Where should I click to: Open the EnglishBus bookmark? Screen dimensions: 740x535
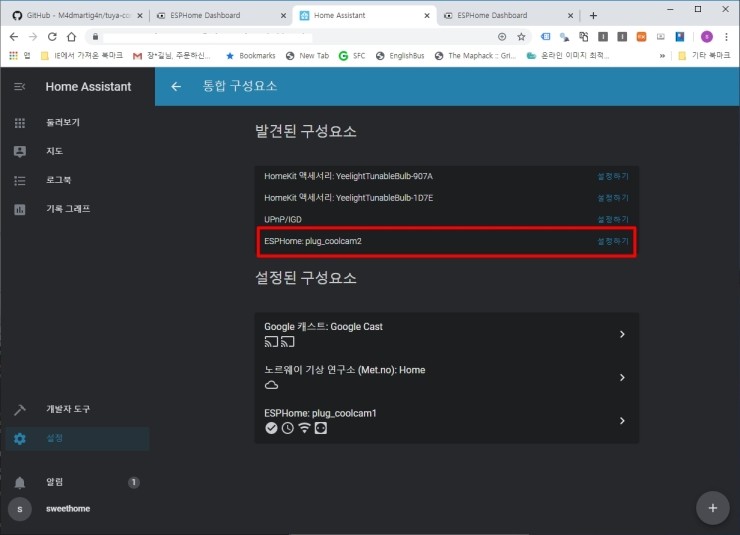pyautogui.click(x=400, y=56)
